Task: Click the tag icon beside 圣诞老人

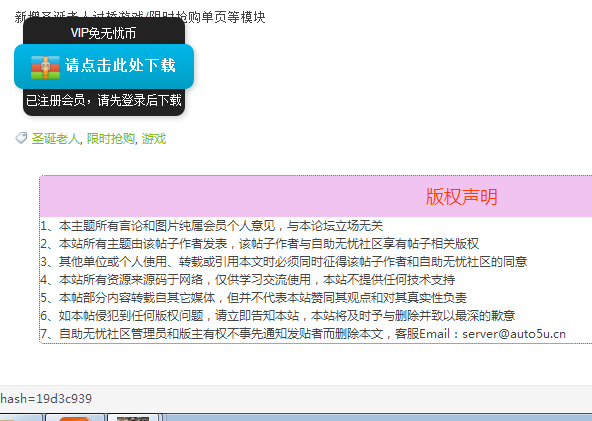Action: click(21, 138)
